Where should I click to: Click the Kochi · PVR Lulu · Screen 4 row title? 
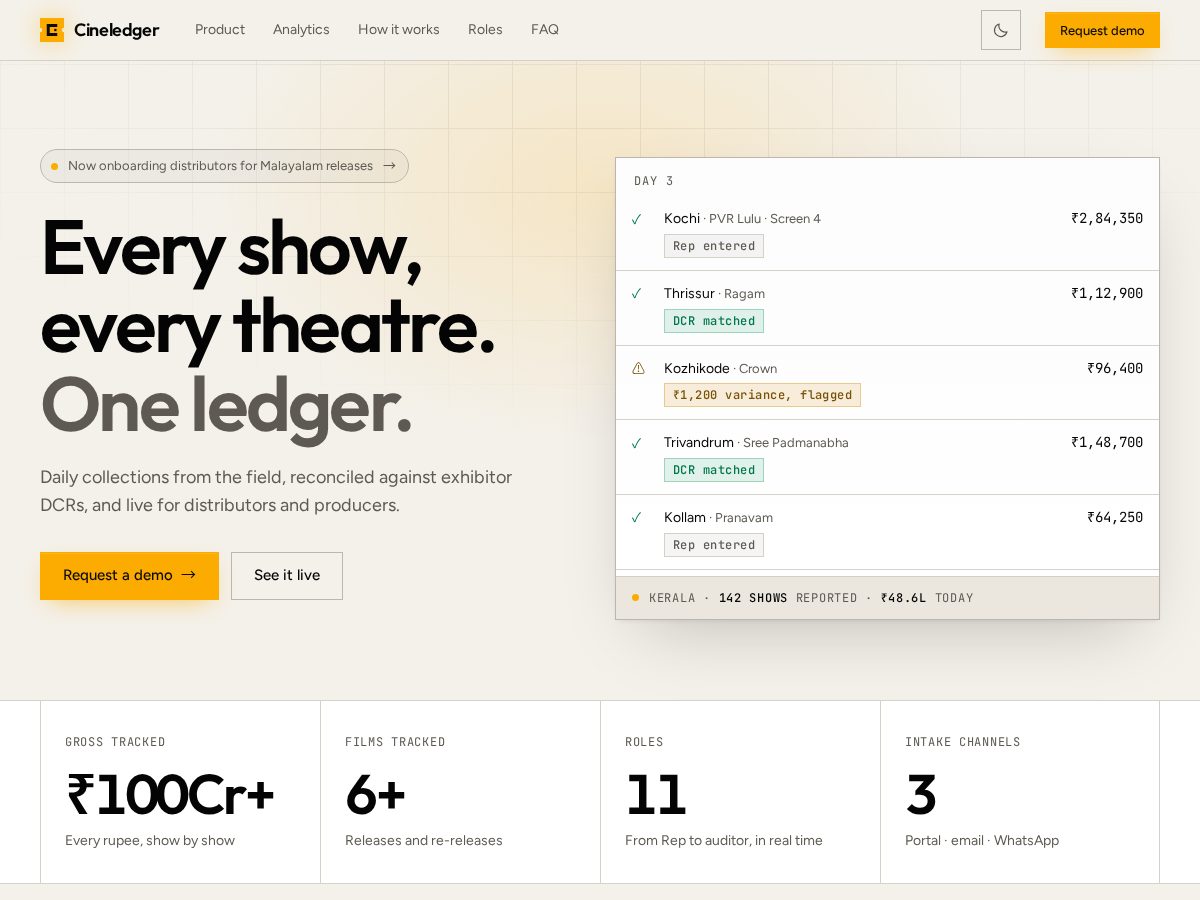[x=742, y=219]
